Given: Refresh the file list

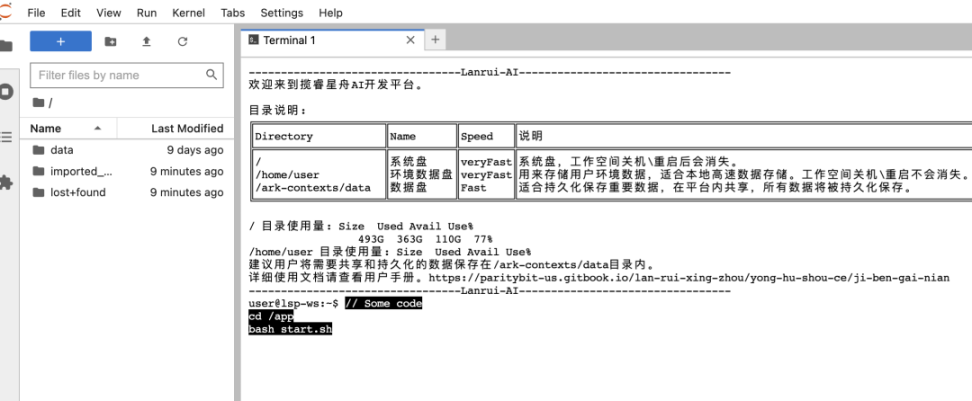Looking at the screenshot, I should [182, 42].
